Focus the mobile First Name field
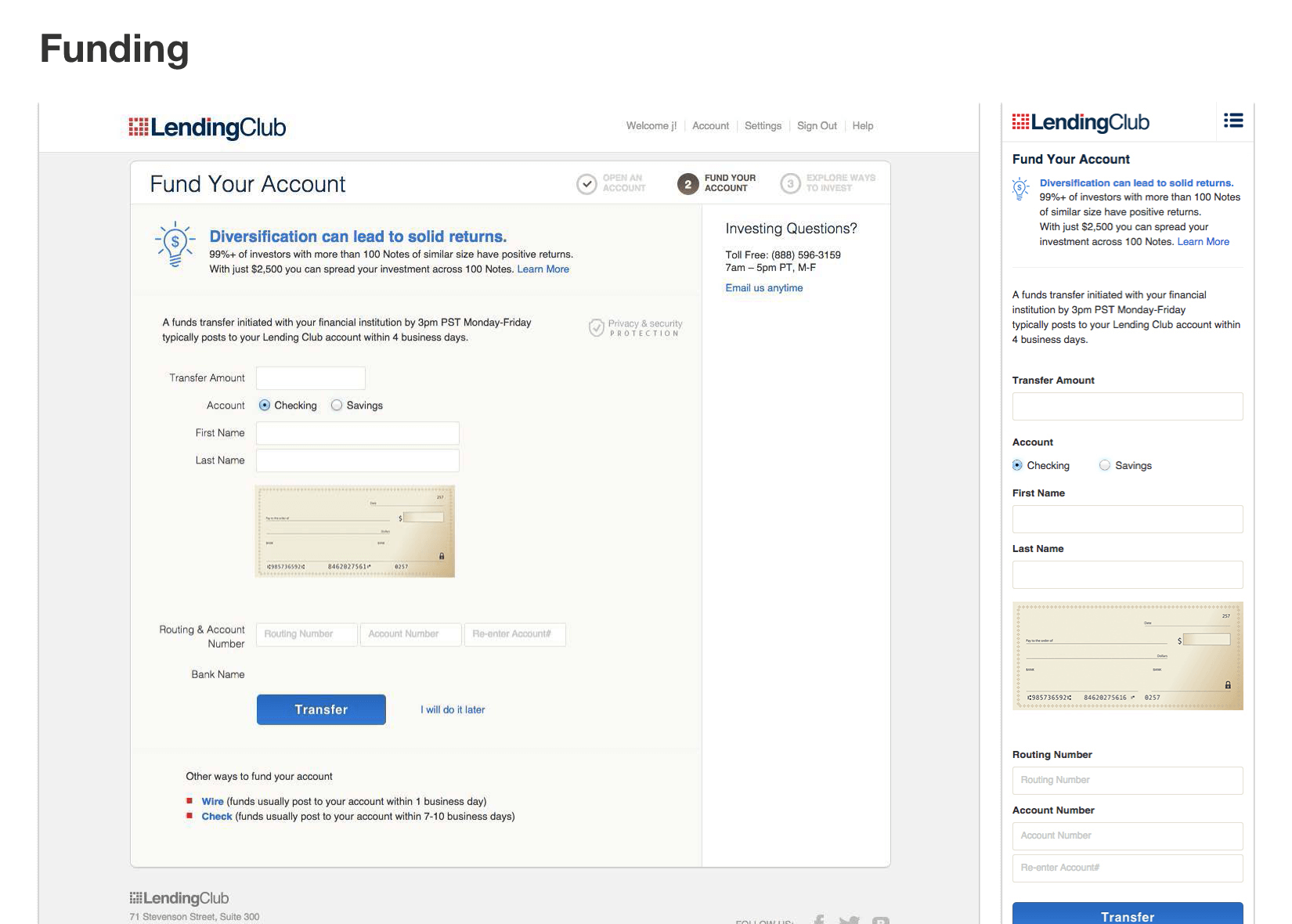 1128,519
